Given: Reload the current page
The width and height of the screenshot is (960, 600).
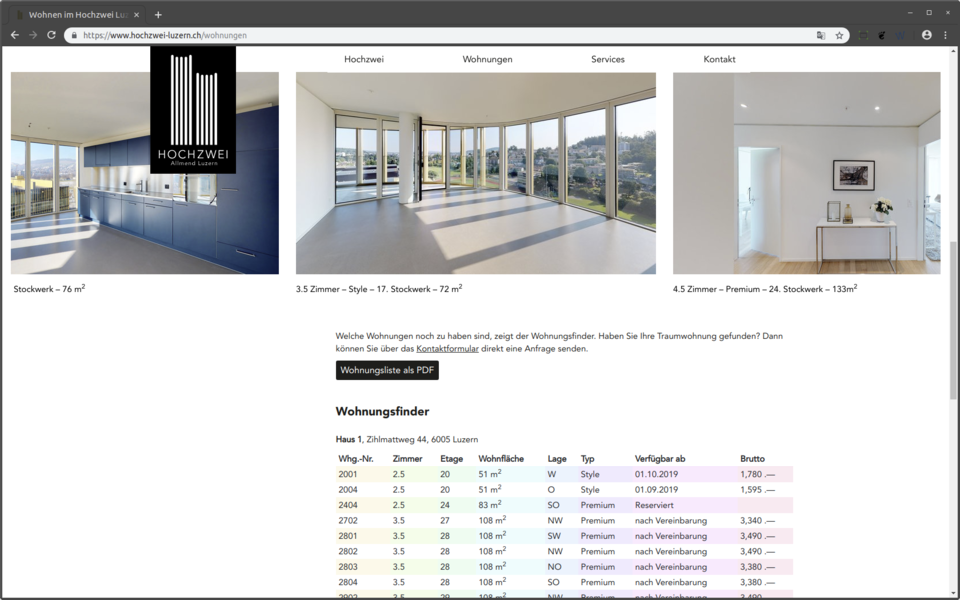Looking at the screenshot, I should 51,35.
